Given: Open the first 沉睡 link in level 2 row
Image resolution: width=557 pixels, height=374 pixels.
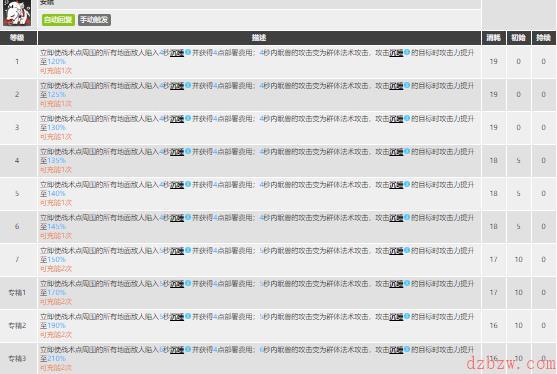Looking at the screenshot, I should click(x=177, y=86).
